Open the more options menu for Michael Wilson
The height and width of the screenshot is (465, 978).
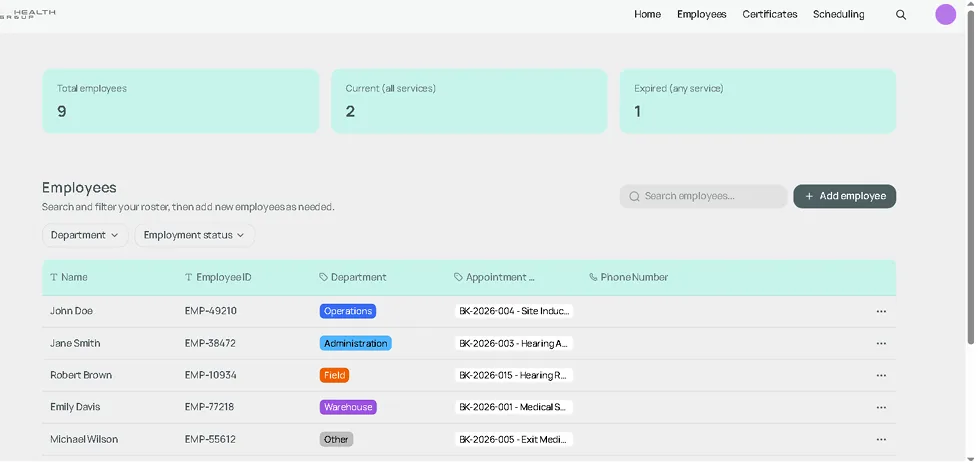(881, 439)
